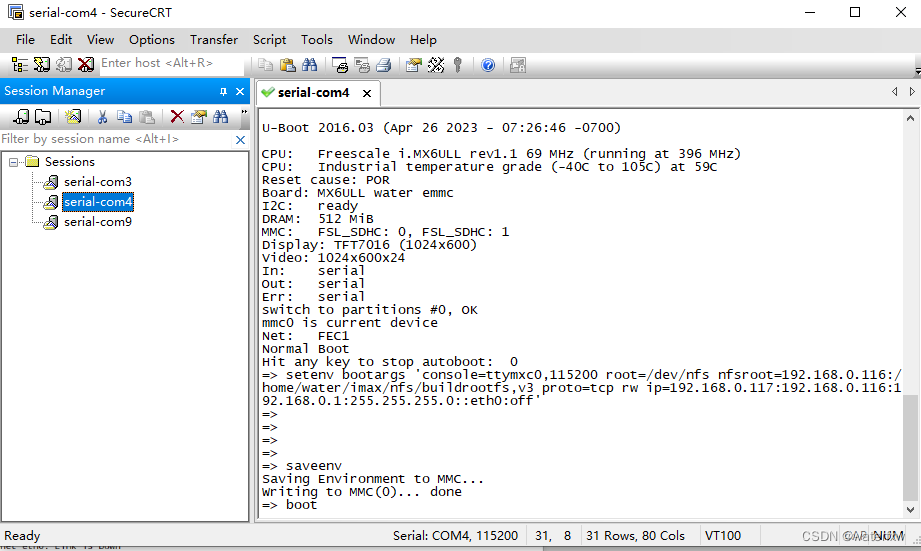
Task: Select the serial-com4 session in tree
Action: pos(98,202)
